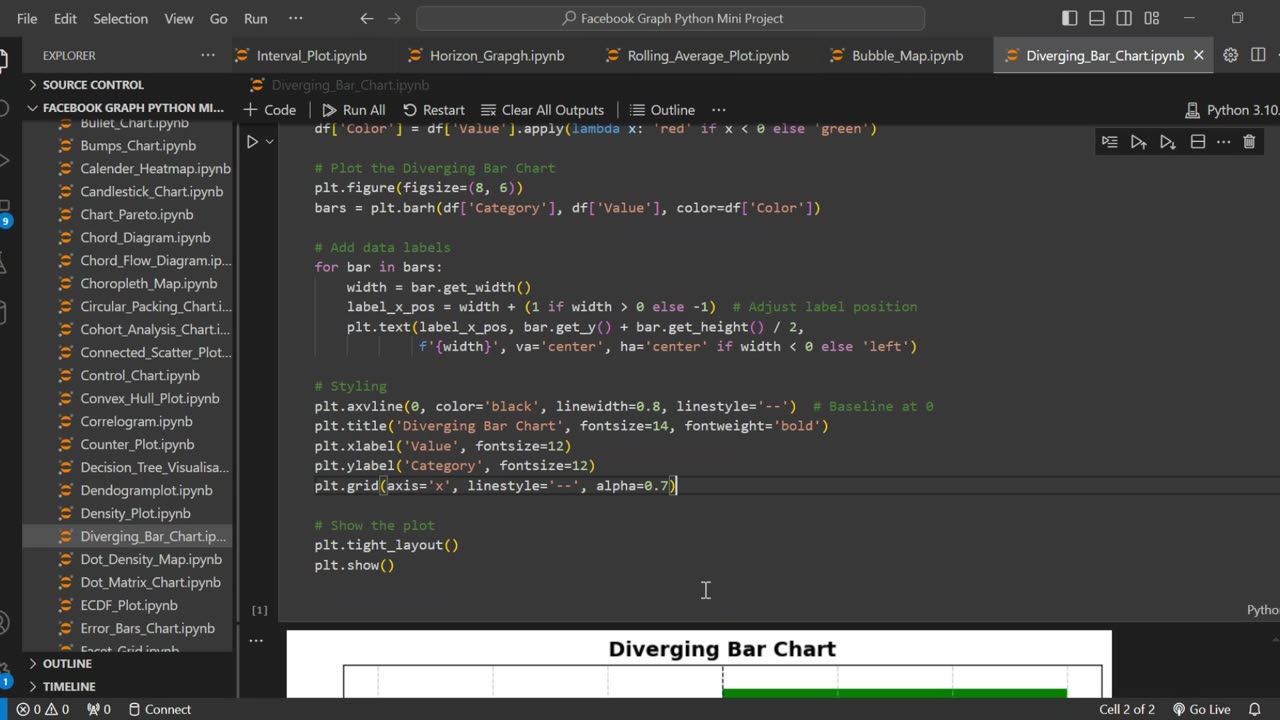Open Customize Layout icon
The height and width of the screenshot is (720, 1280).
coord(1152,18)
